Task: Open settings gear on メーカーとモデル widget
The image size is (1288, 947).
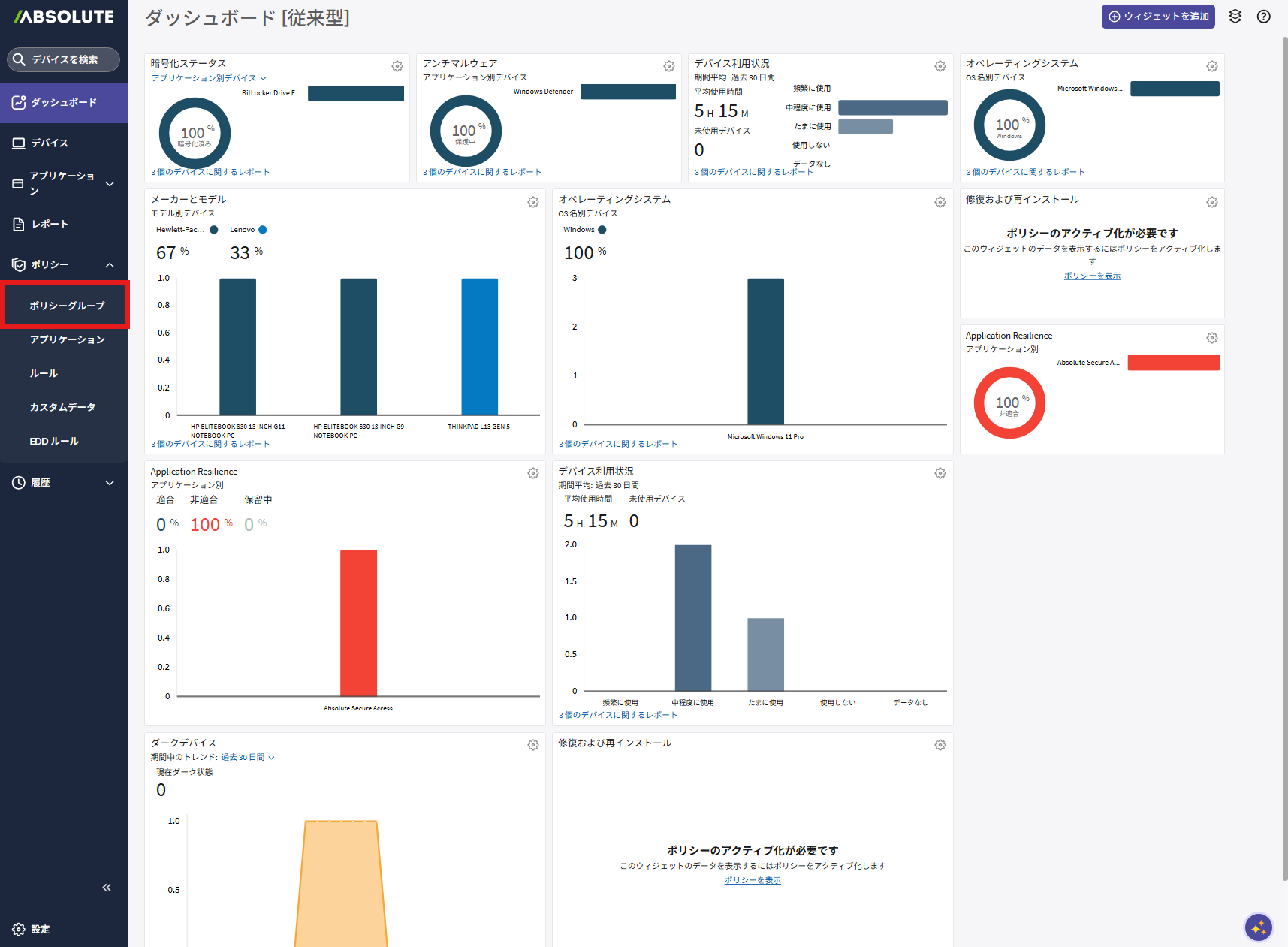Action: coord(533,202)
